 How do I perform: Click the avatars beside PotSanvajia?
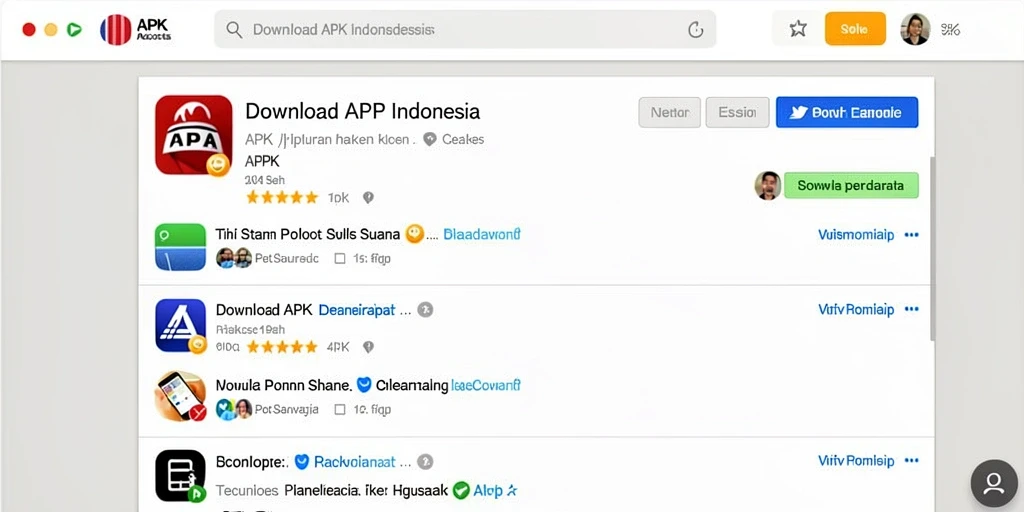(x=234, y=409)
